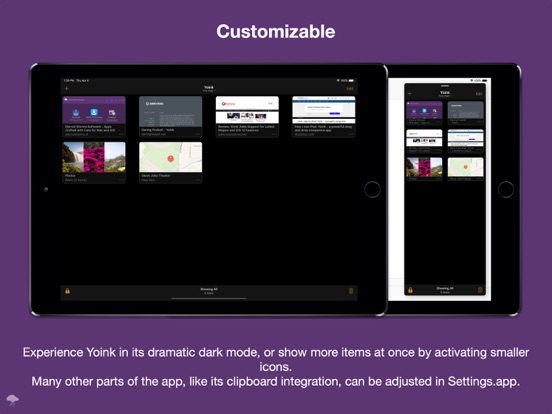The height and width of the screenshot is (414, 552).
Task: Toggle the lock icon in the slide-over panel
Action: pos(410,290)
